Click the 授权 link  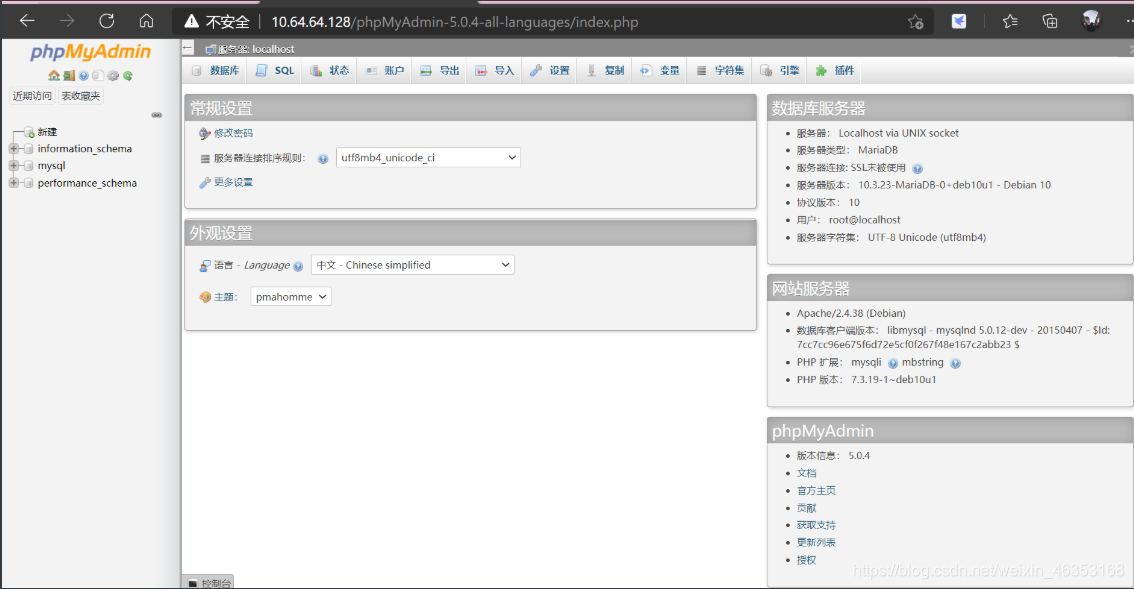coord(806,560)
